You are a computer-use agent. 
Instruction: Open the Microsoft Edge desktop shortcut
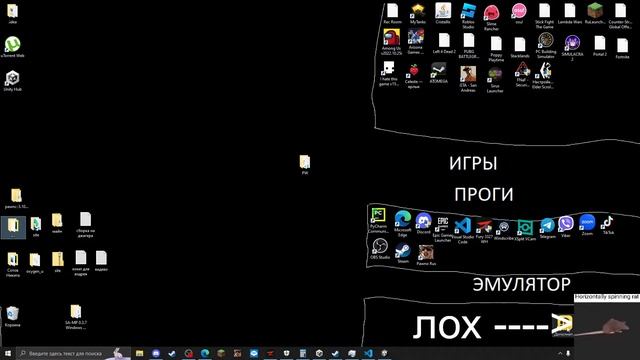click(x=402, y=223)
